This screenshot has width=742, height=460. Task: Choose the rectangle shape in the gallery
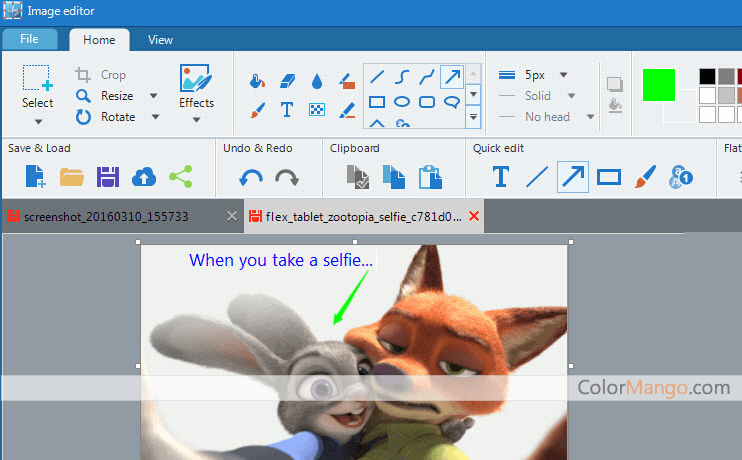point(377,102)
